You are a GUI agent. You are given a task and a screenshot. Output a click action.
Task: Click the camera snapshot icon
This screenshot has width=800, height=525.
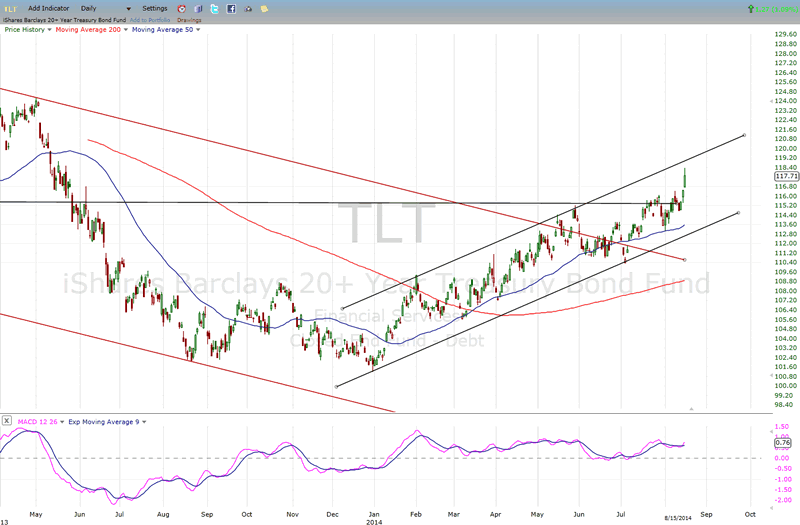248,8
